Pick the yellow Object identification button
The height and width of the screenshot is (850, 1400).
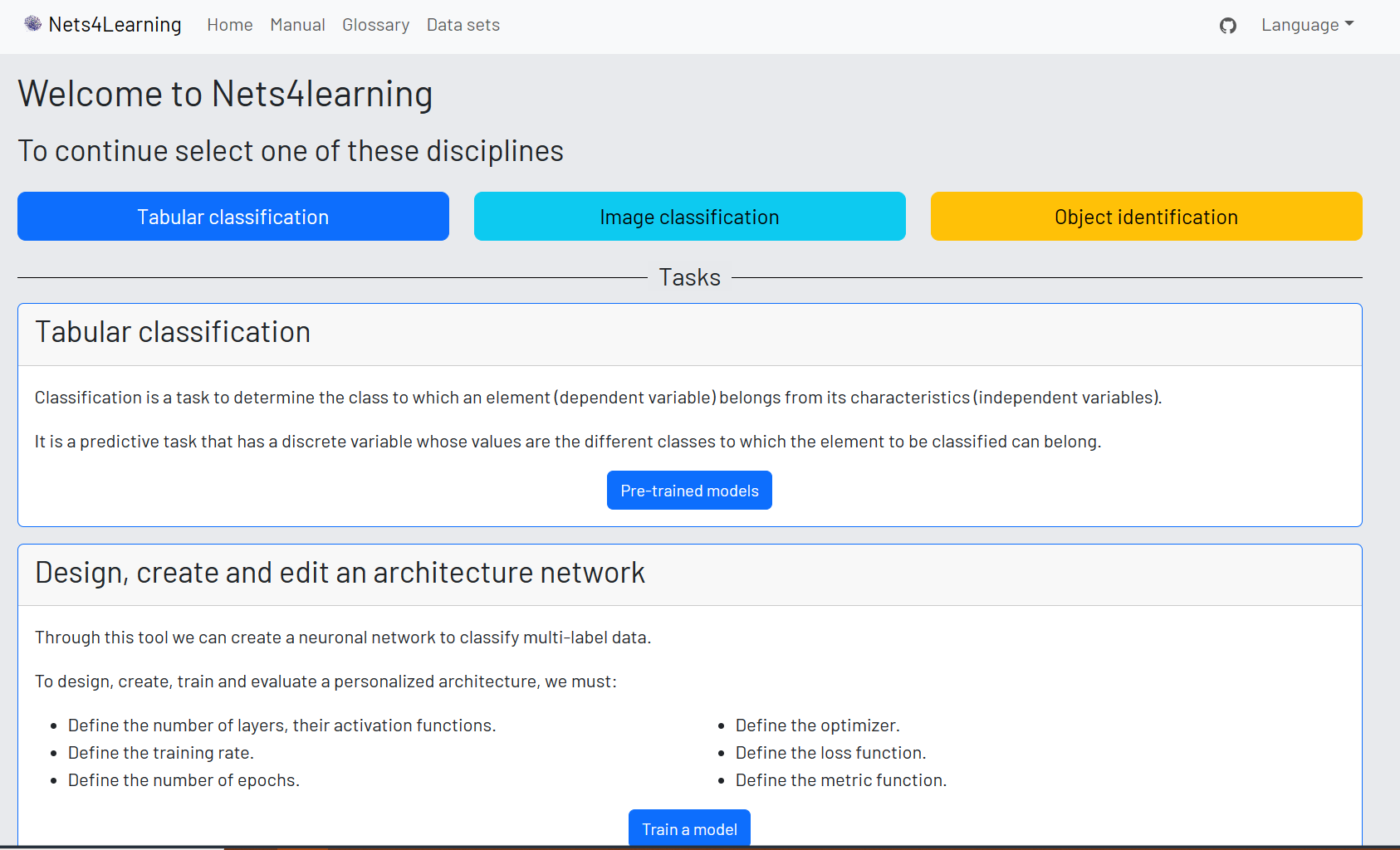point(1146,217)
